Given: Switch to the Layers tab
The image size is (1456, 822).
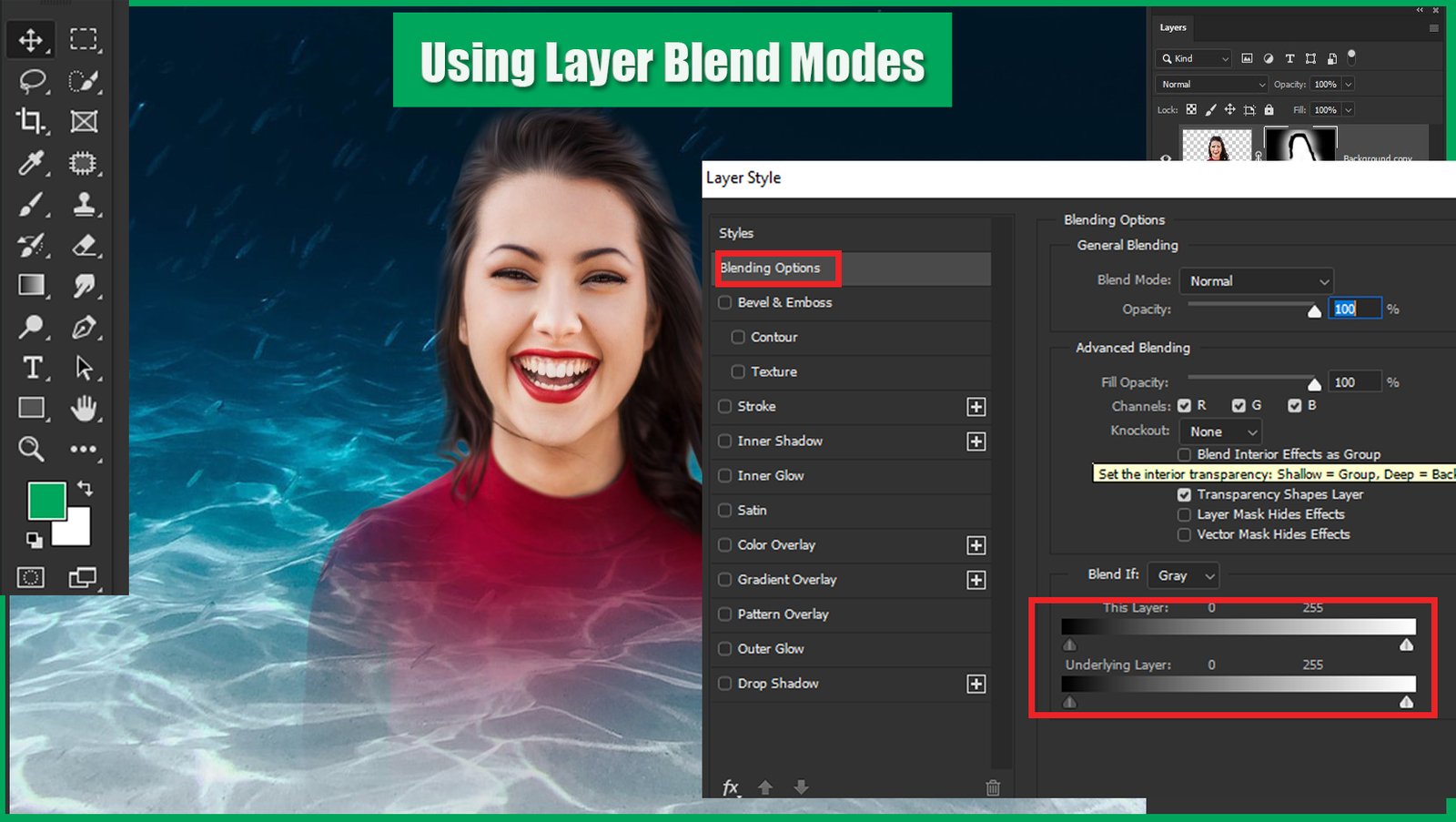Looking at the screenshot, I should [1173, 27].
